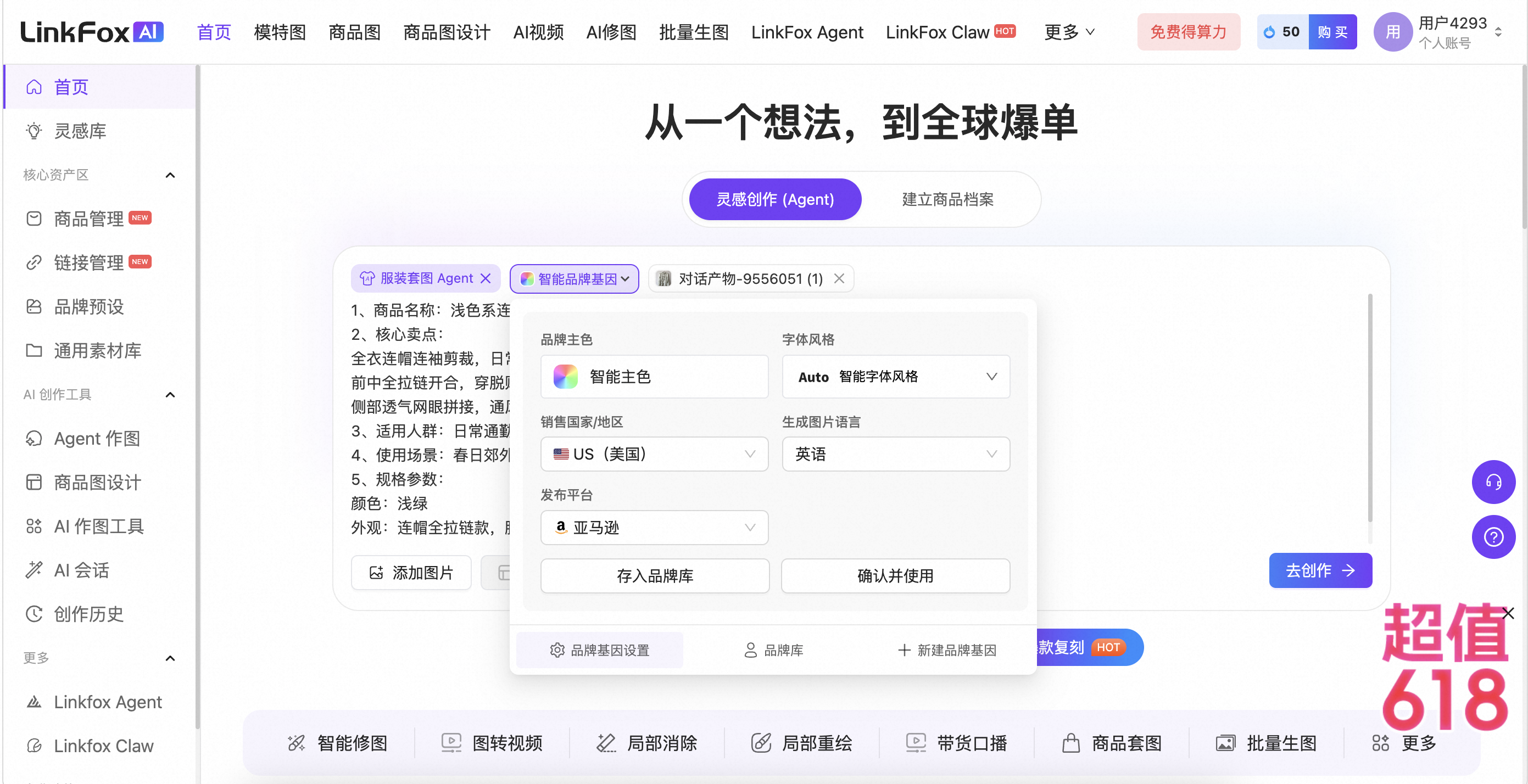Click the sidebar Linkfox Claw icon

34,746
